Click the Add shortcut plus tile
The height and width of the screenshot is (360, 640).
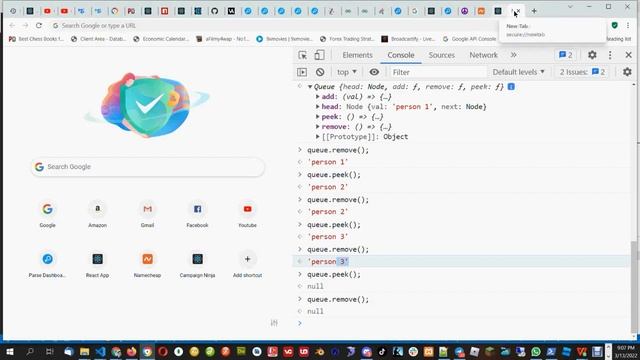point(247,264)
